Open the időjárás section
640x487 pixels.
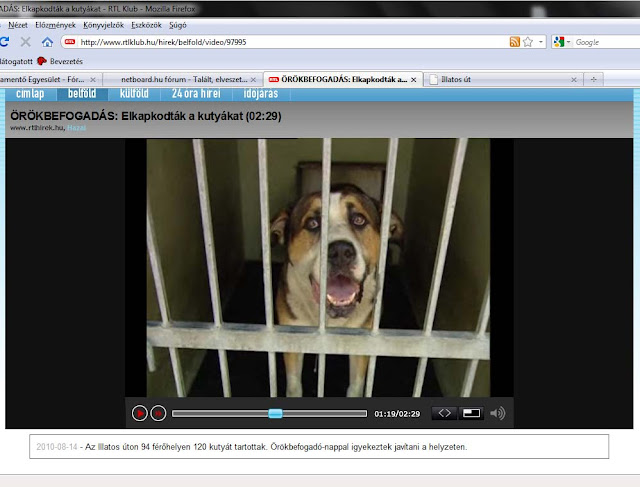point(261,94)
